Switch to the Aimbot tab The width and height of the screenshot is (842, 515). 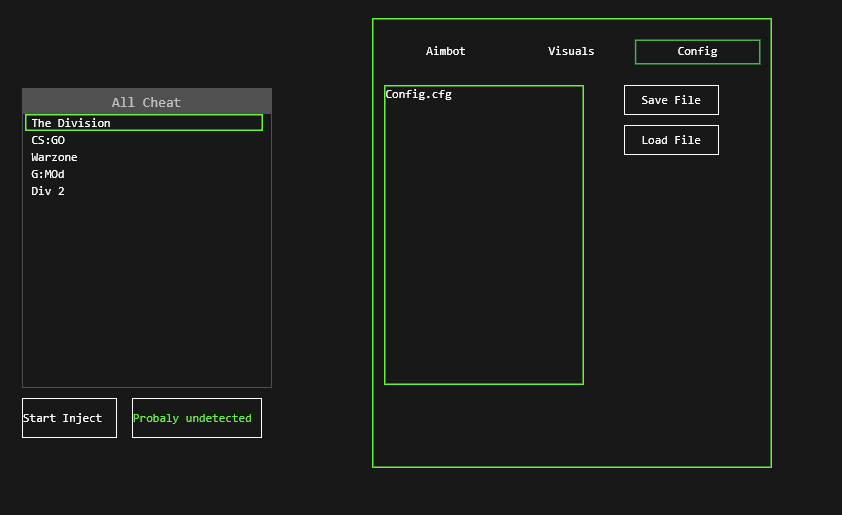445,51
